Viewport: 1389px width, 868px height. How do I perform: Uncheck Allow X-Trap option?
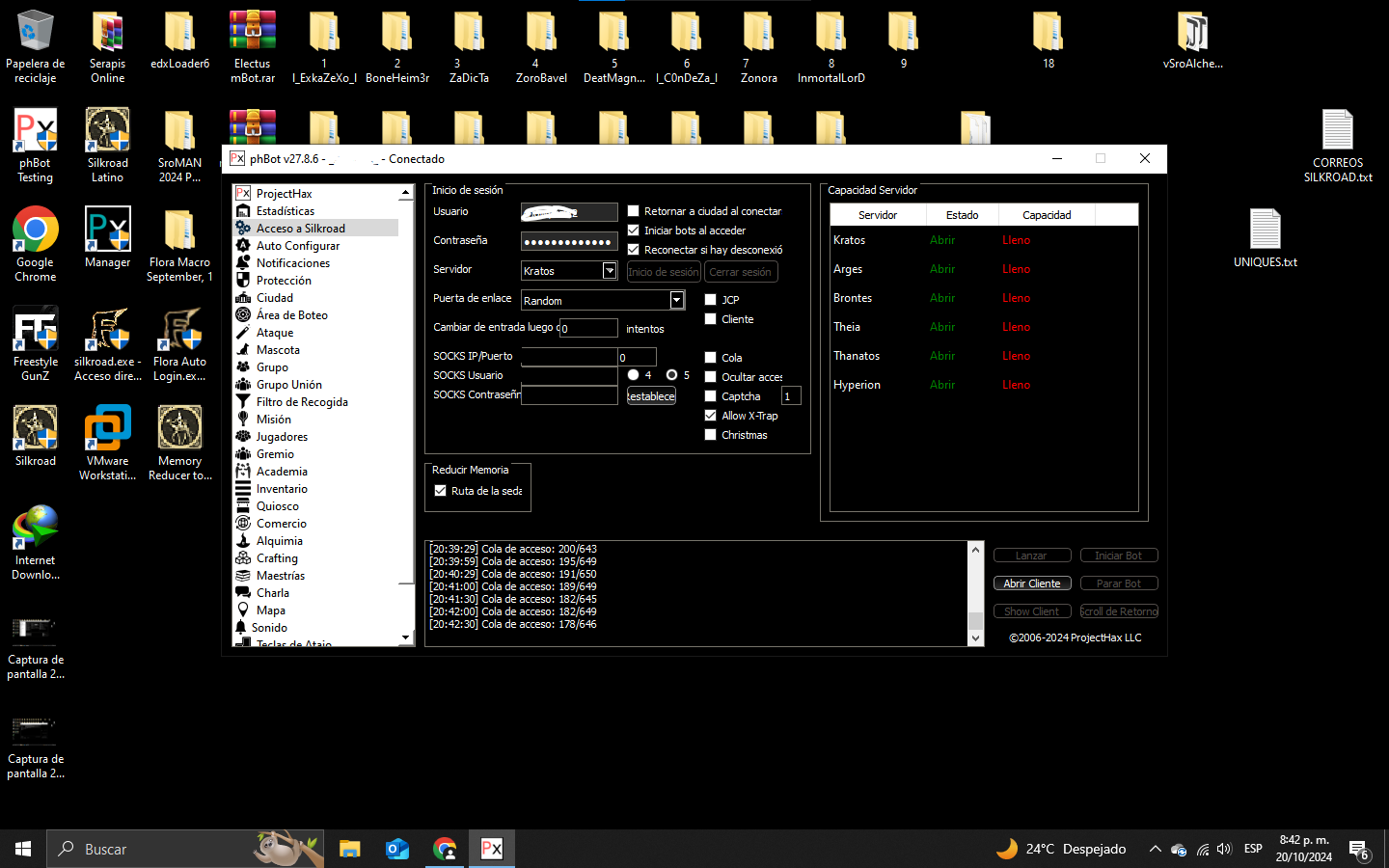click(711, 416)
